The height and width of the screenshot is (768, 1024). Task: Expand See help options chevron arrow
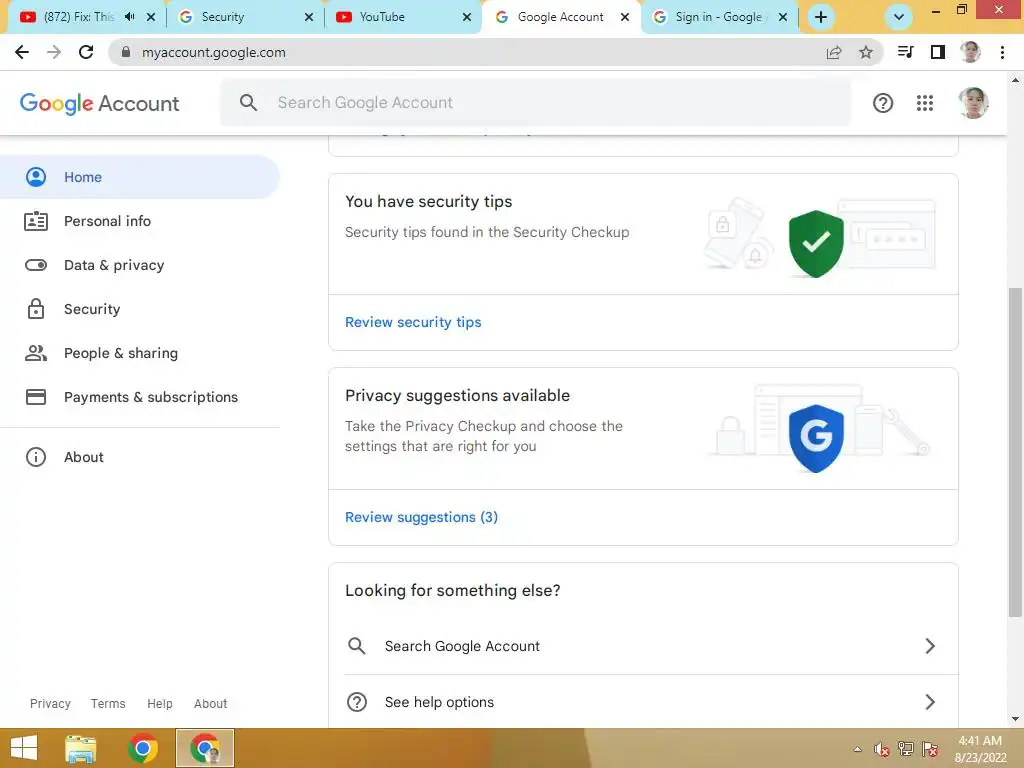[930, 702]
